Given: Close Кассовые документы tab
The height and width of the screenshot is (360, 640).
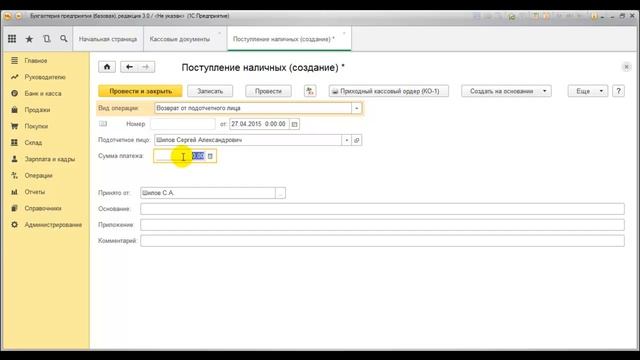Looking at the screenshot, I should click(x=219, y=33).
